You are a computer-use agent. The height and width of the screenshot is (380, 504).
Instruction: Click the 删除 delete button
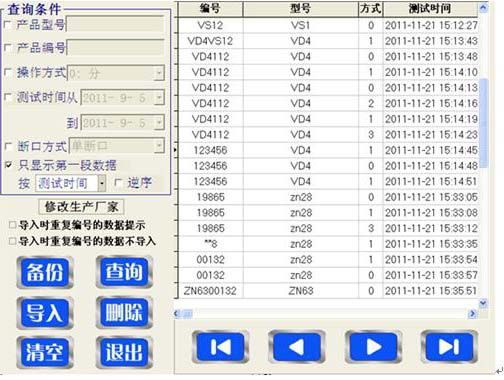(124, 313)
